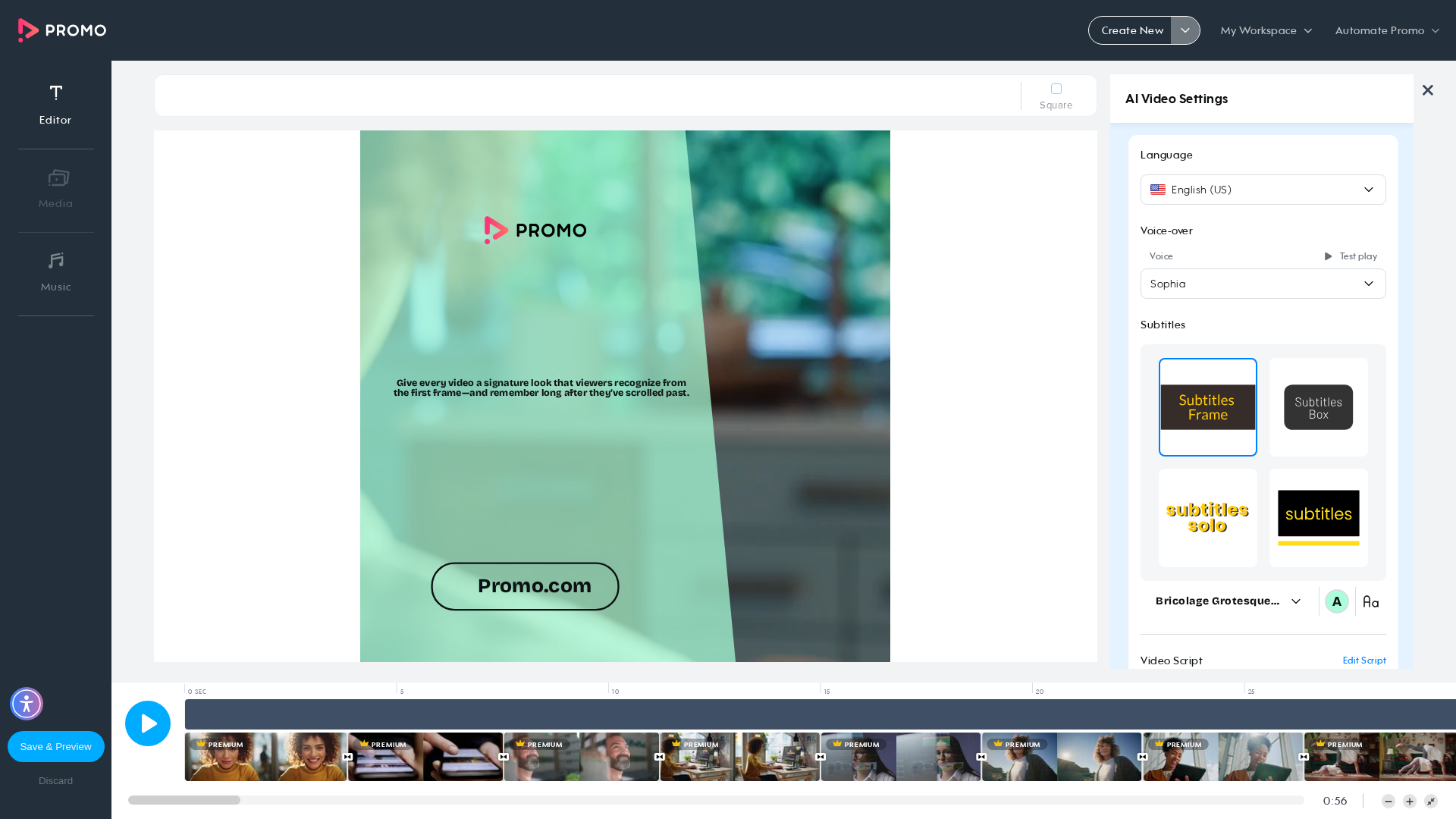Click the audio track bar in timeline
This screenshot has height=819, width=1456.
click(821, 714)
